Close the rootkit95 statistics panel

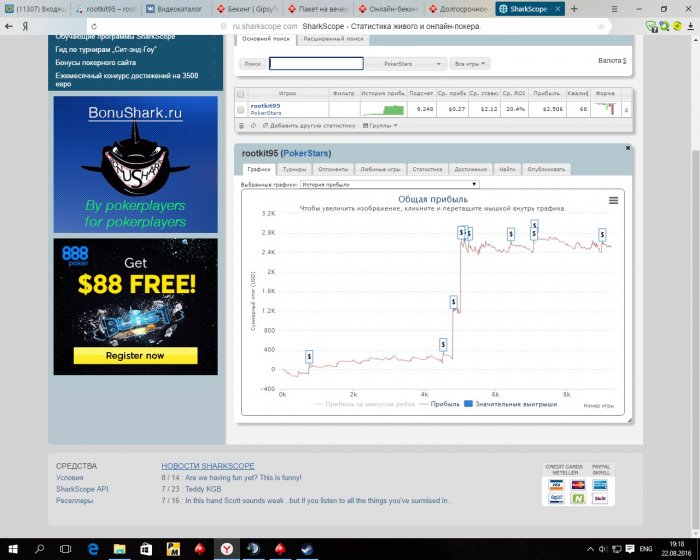click(628, 148)
